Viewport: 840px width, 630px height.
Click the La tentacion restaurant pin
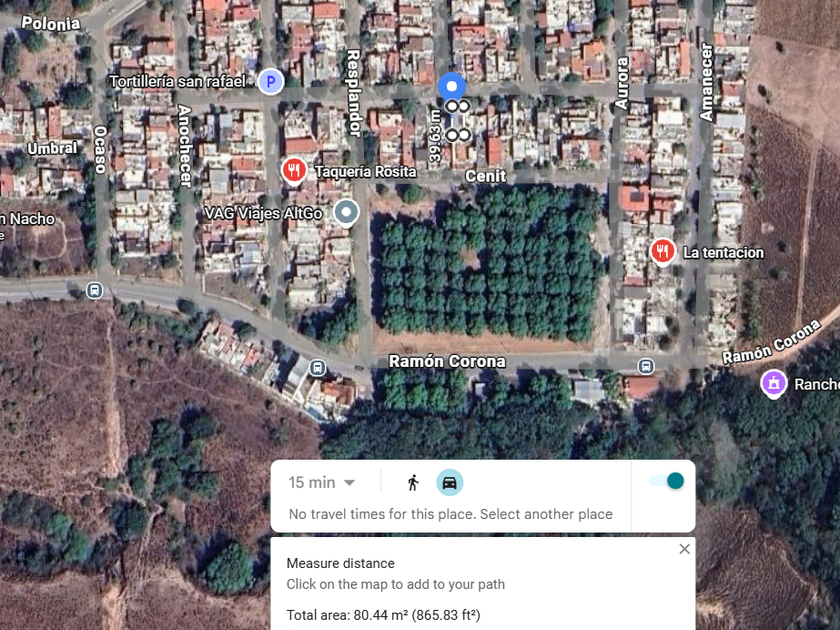663,252
